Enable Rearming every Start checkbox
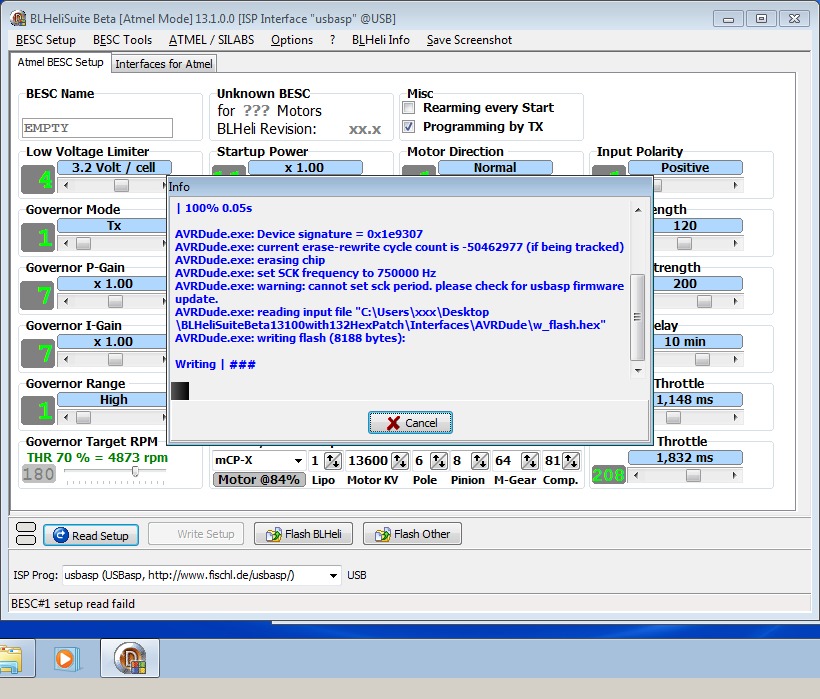 point(409,108)
